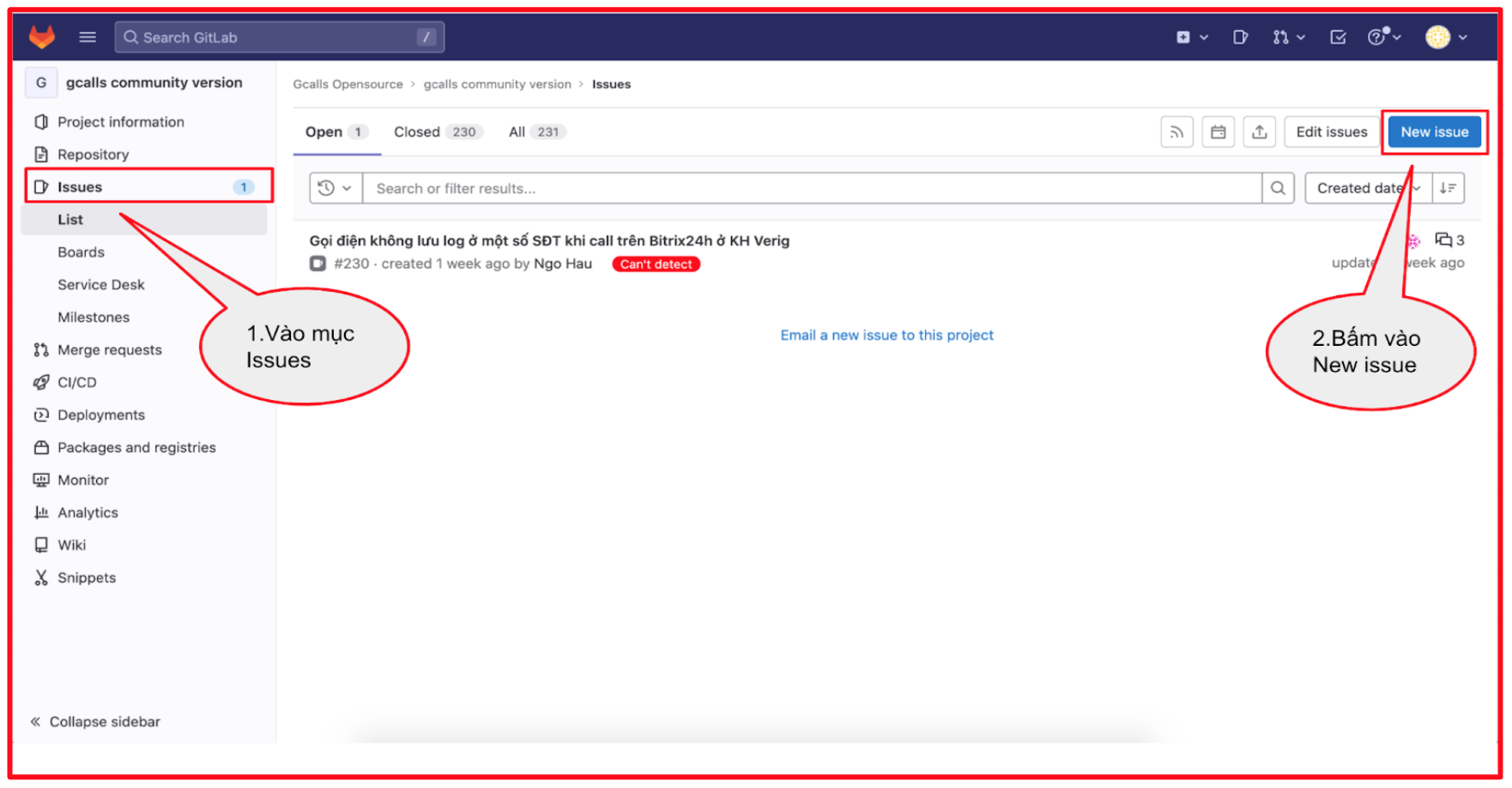
Task: Open the Issues icon in top bar
Action: coord(1240,37)
